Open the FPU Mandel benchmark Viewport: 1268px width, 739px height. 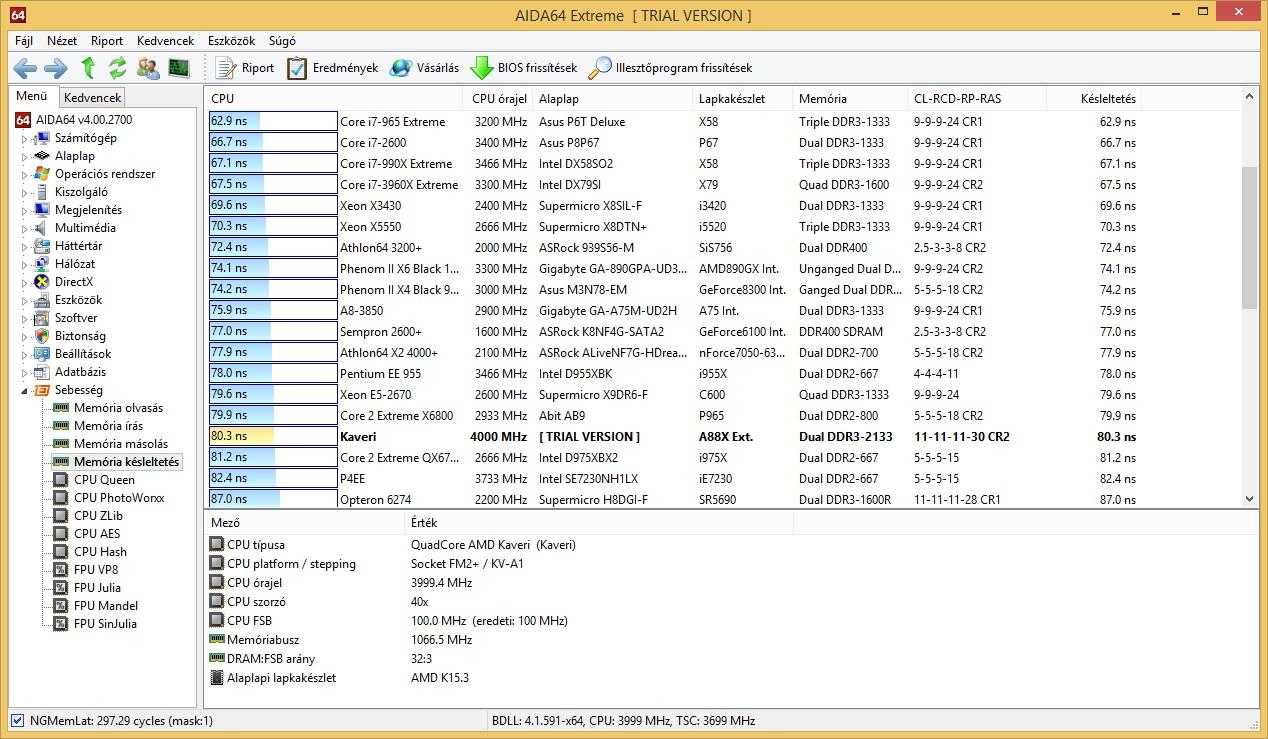(x=106, y=606)
